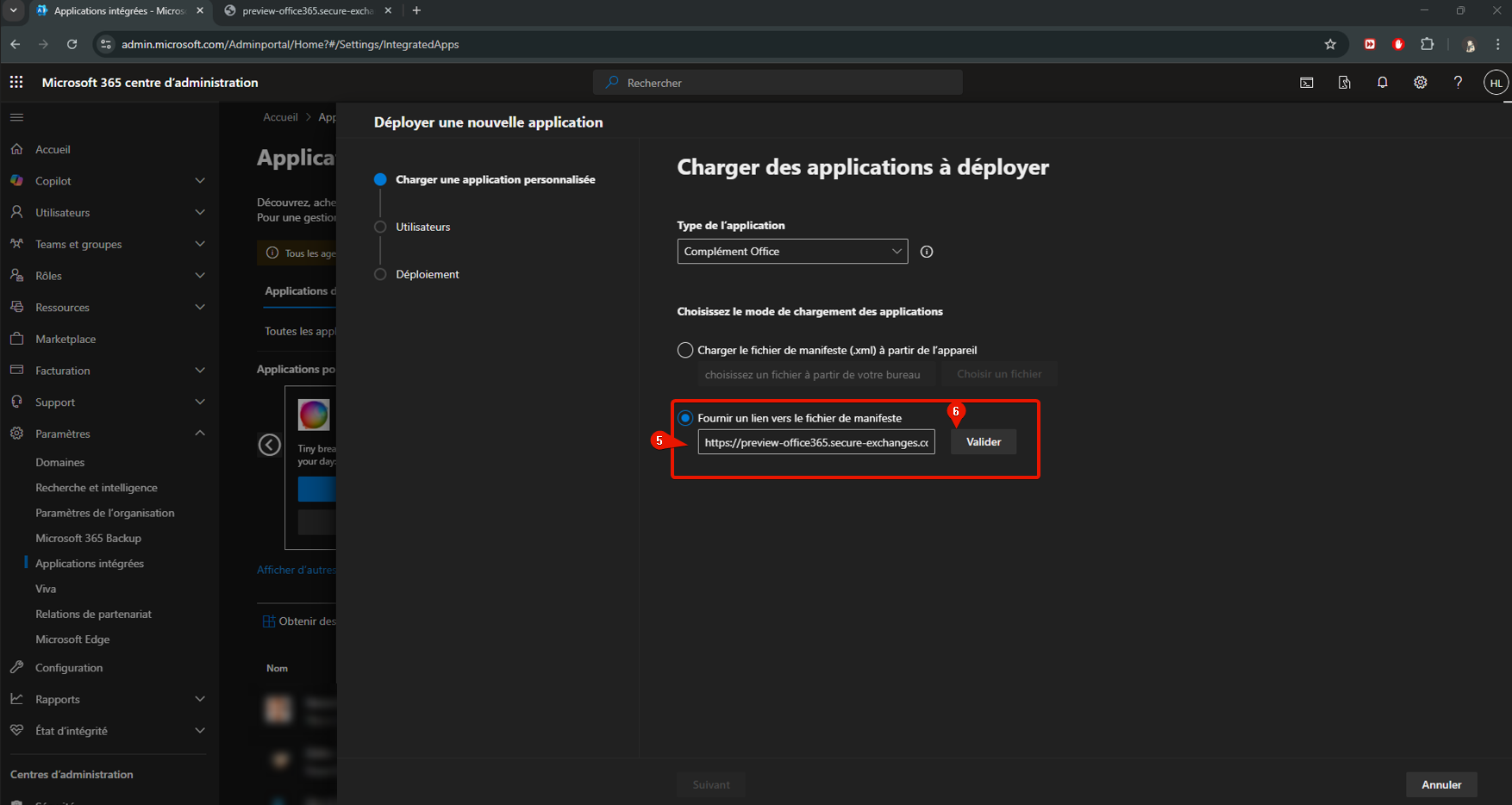Open Domaines in the sidebar
Screen dimensions: 1512x805
pos(60,463)
